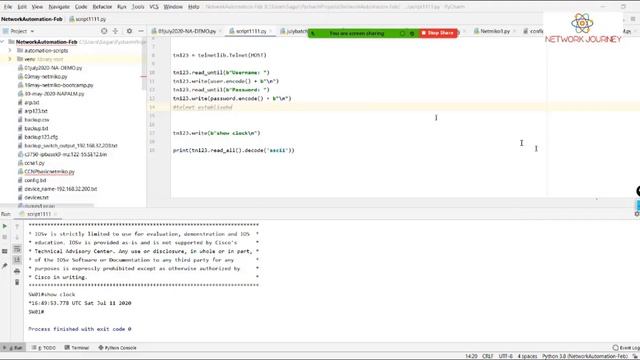Select 16may-netmiko-bootcamp.py file

pos(59,85)
